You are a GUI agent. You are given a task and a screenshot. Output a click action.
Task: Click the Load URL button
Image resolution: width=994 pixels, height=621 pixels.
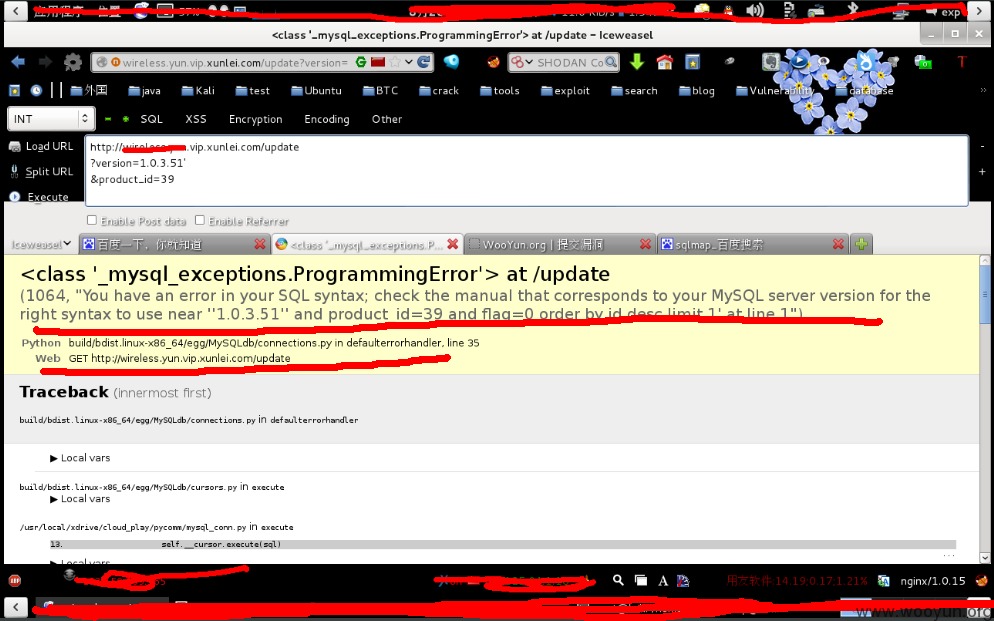coord(42,146)
